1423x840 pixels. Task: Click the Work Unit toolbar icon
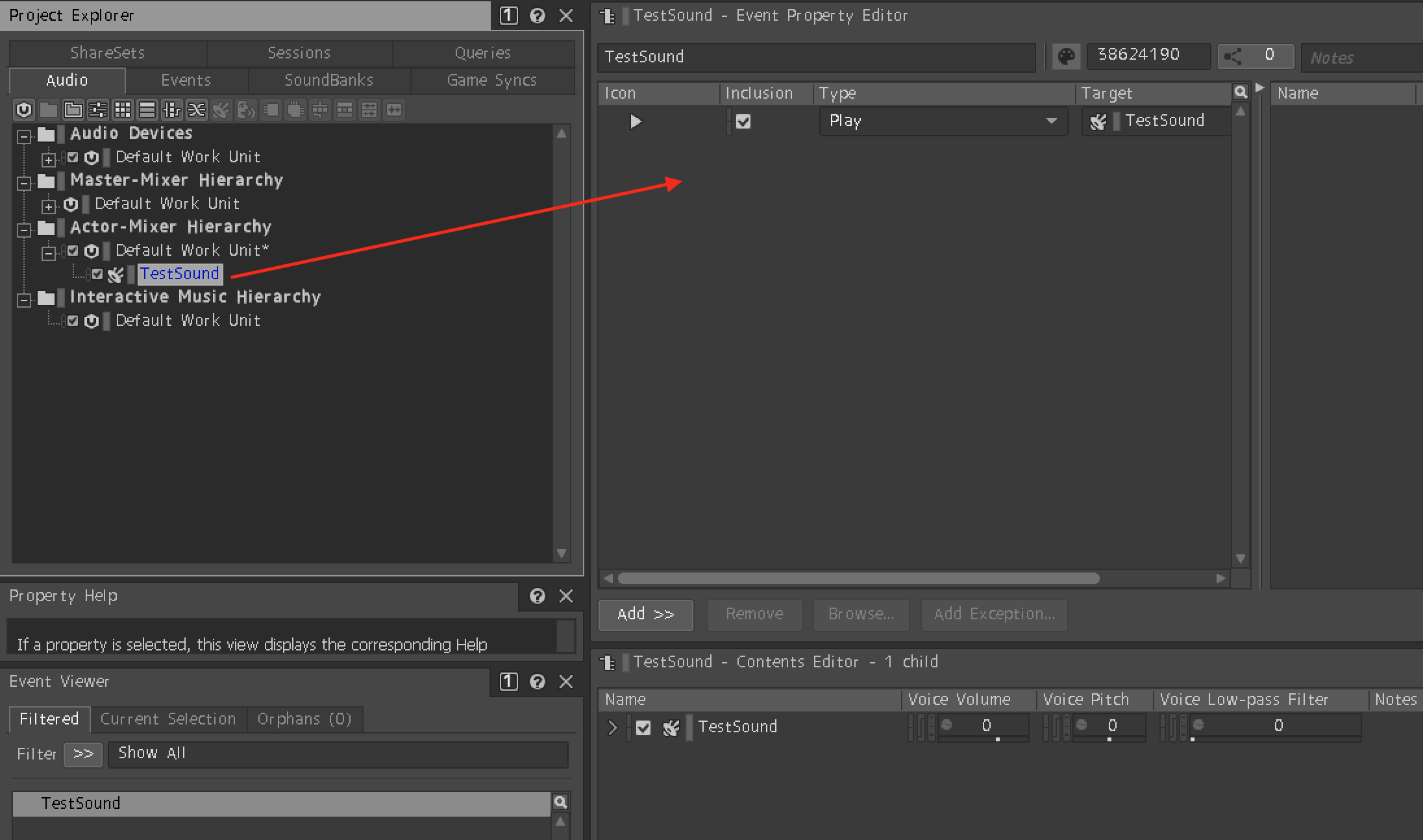click(x=24, y=110)
